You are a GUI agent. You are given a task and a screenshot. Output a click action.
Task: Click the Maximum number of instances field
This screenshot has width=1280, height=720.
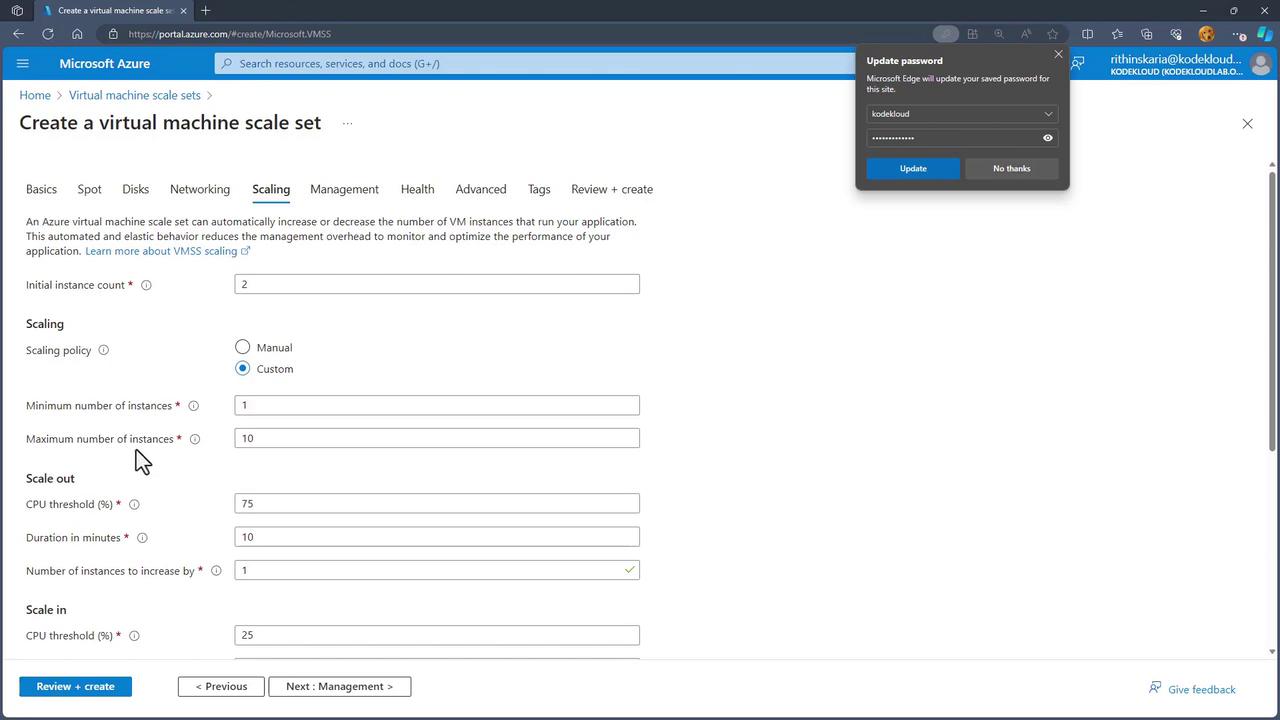coord(437,438)
